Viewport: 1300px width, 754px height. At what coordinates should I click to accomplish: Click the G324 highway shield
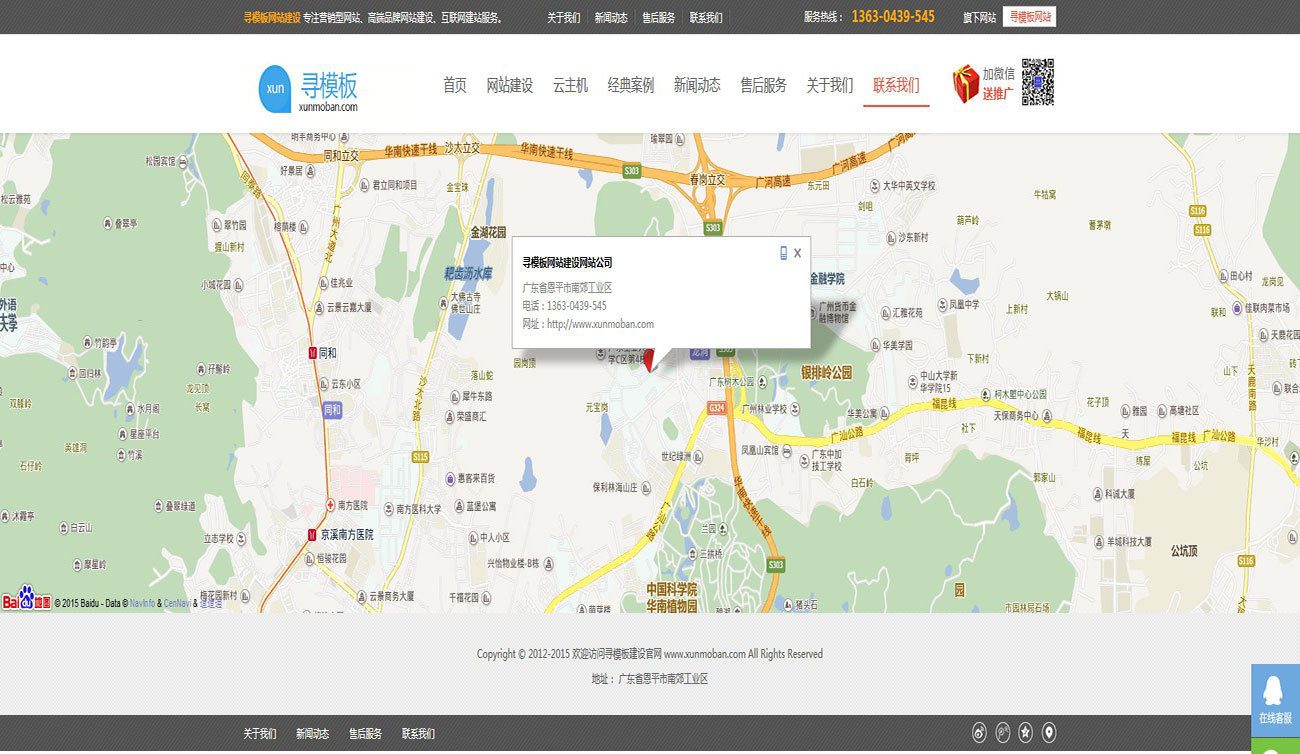pyautogui.click(x=716, y=408)
